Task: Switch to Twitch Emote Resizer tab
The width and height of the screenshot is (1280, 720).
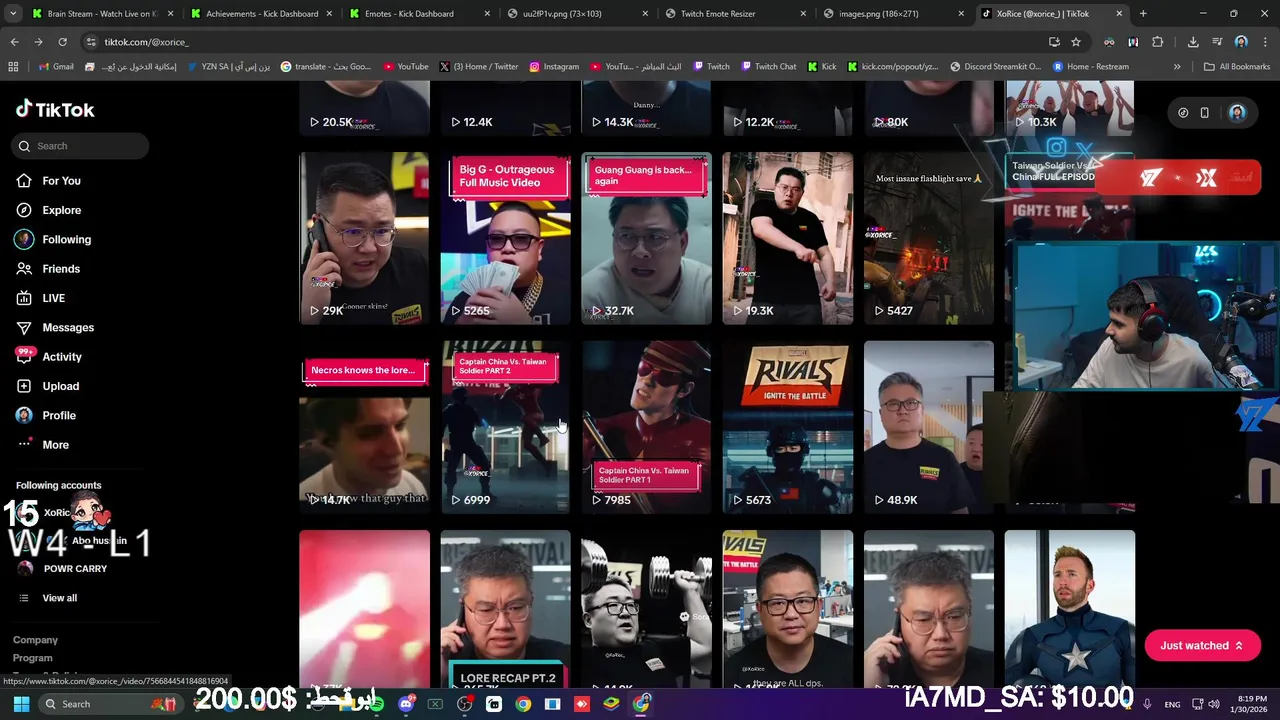Action: tap(736, 14)
